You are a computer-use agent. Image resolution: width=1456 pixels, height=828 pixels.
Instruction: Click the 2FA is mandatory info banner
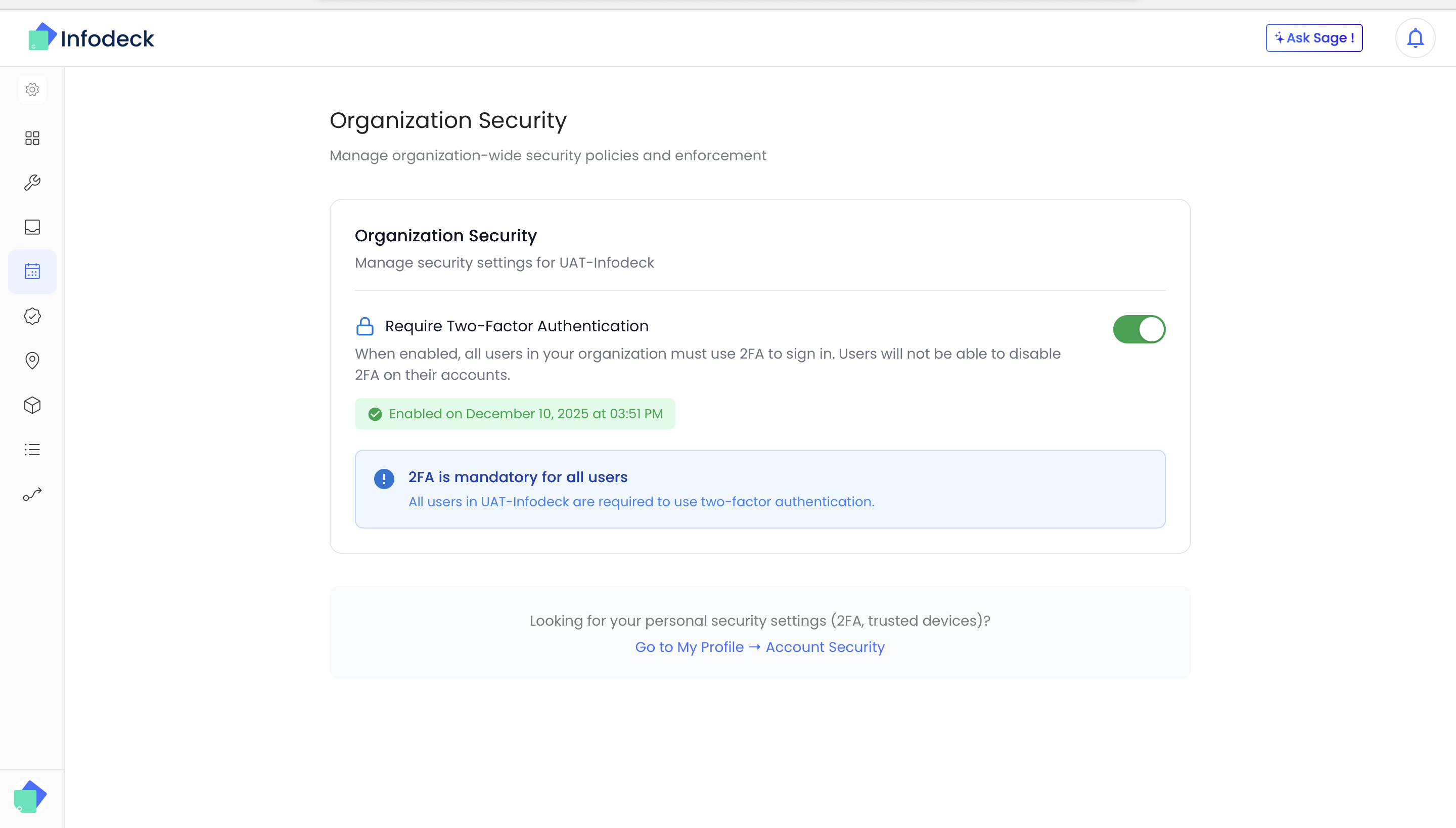click(x=760, y=489)
